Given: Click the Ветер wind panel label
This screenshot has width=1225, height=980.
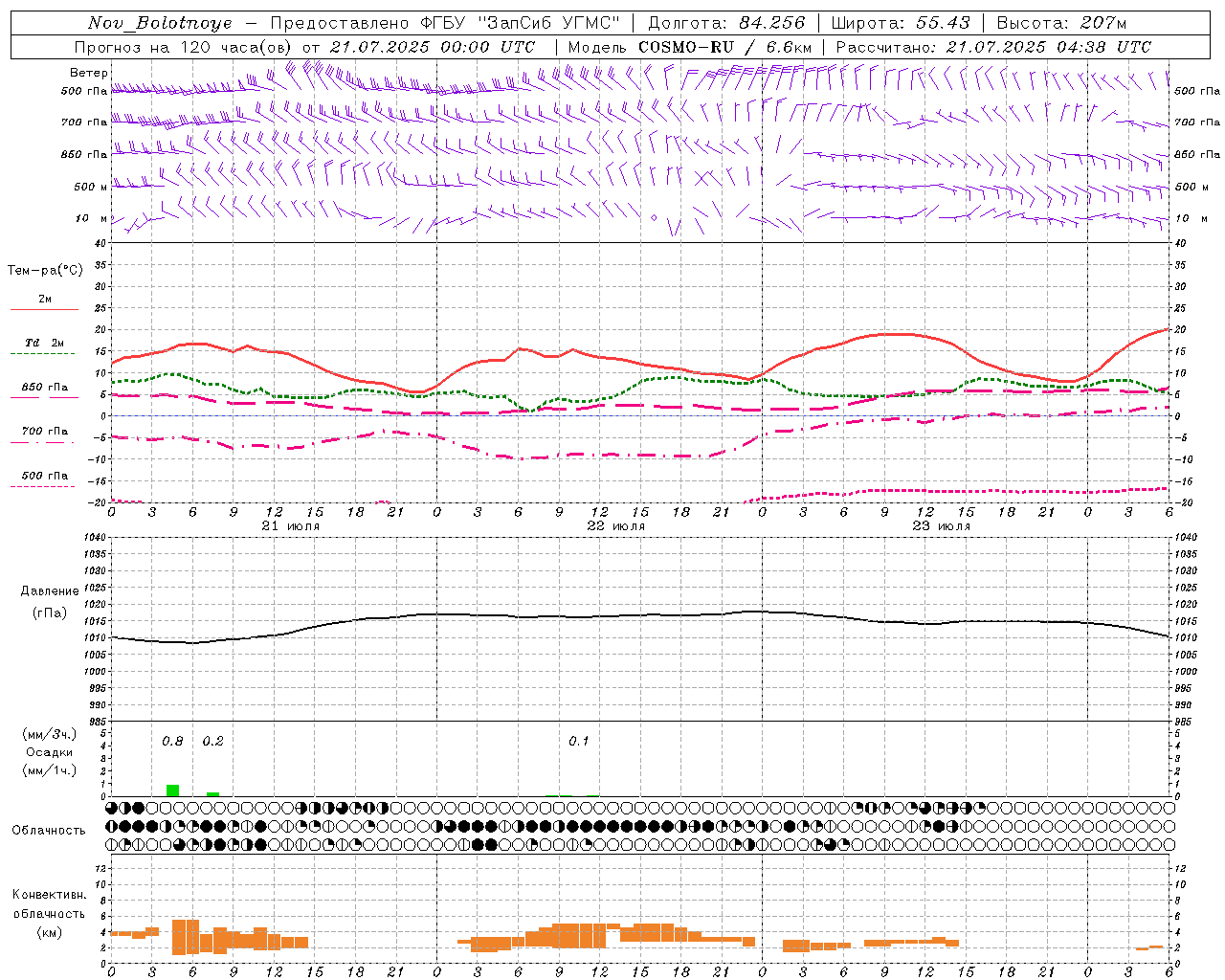Looking at the screenshot, I should 89,73.
